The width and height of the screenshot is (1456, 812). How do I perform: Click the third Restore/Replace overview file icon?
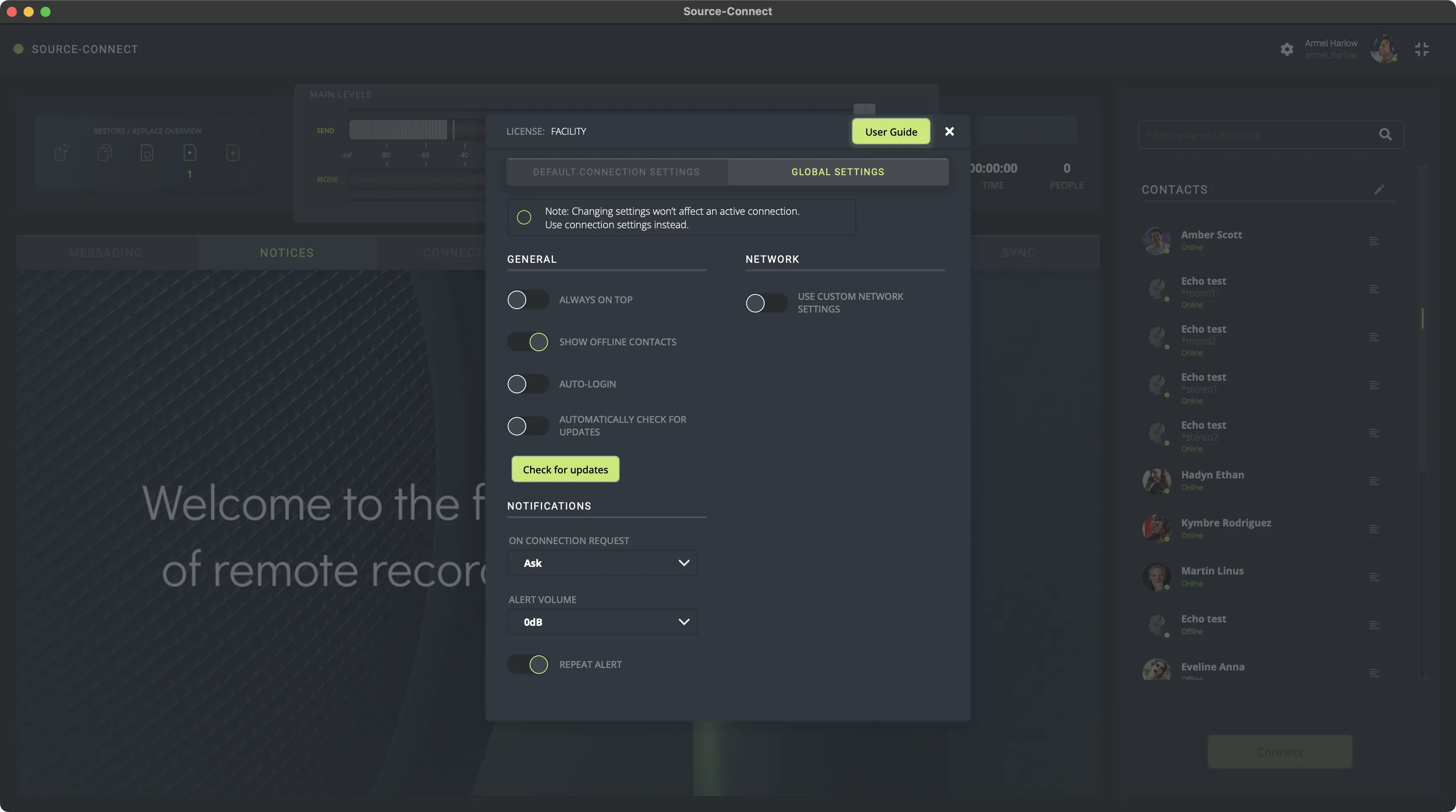click(x=147, y=152)
